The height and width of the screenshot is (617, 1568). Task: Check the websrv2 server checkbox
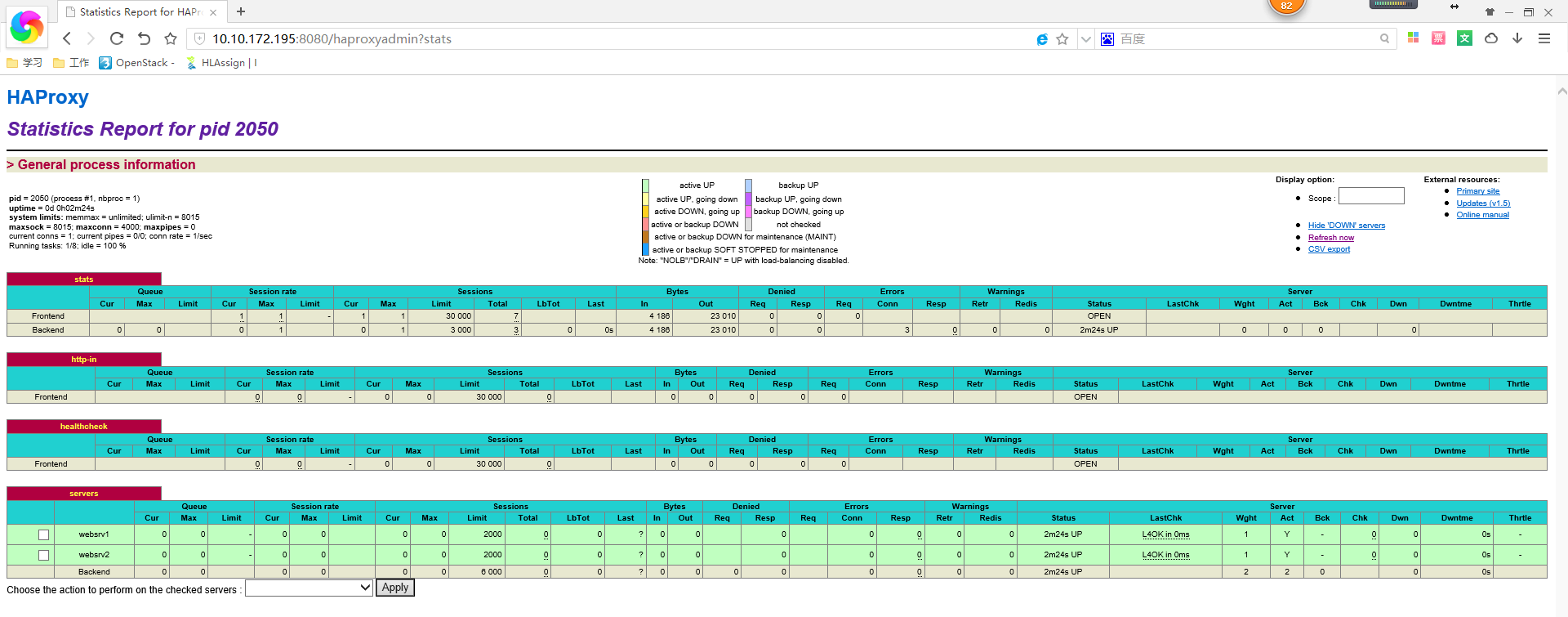(x=44, y=556)
